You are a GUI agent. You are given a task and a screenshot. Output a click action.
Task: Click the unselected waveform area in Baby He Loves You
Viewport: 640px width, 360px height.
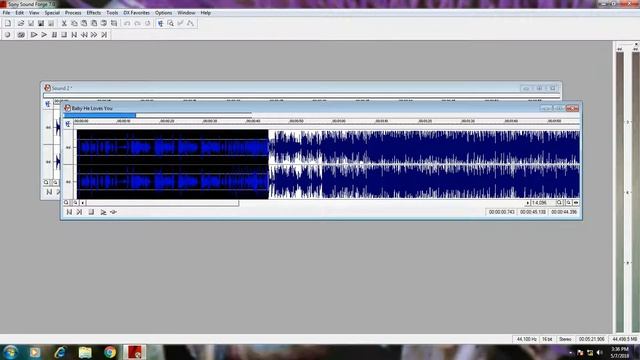pos(424,164)
